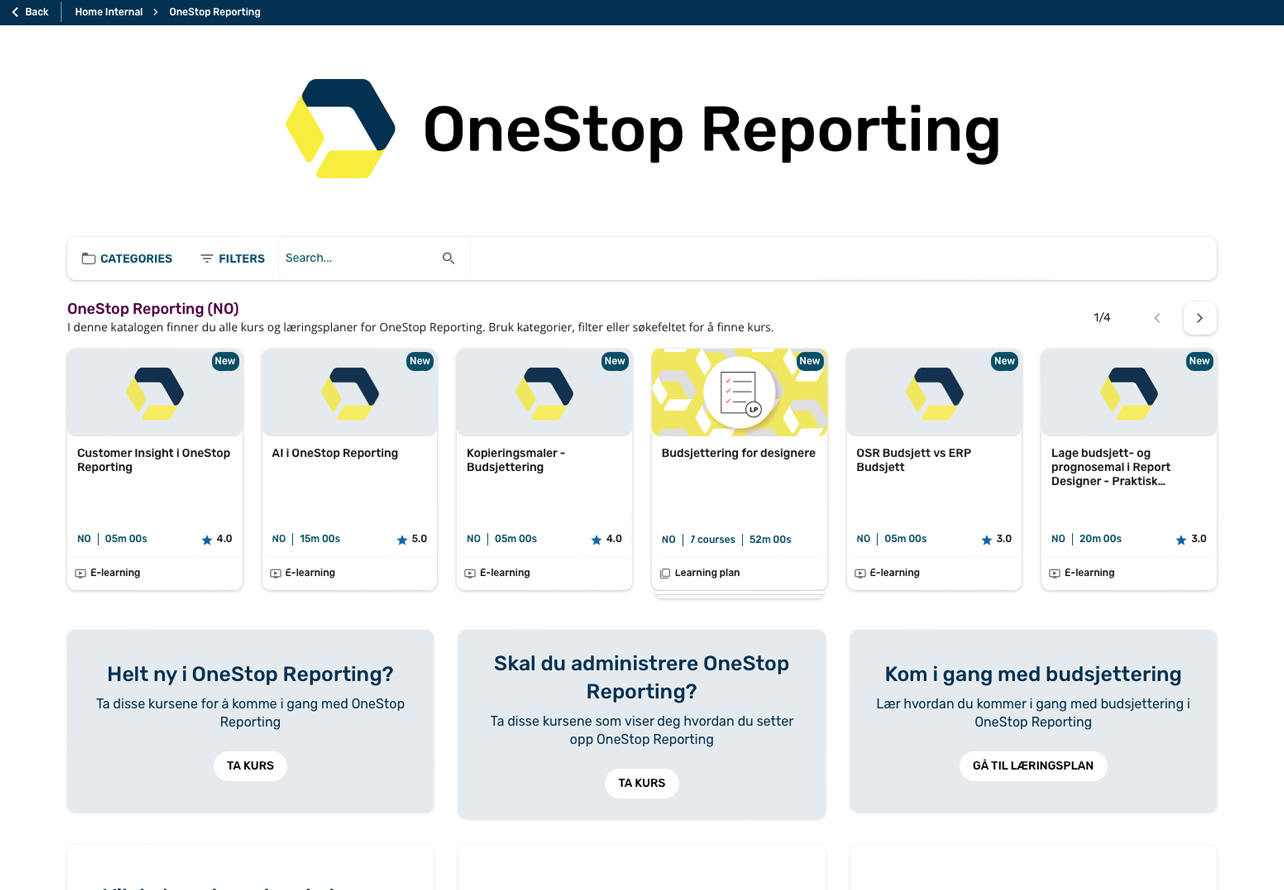Click TA KURS under Skal du administrere

pos(642,783)
